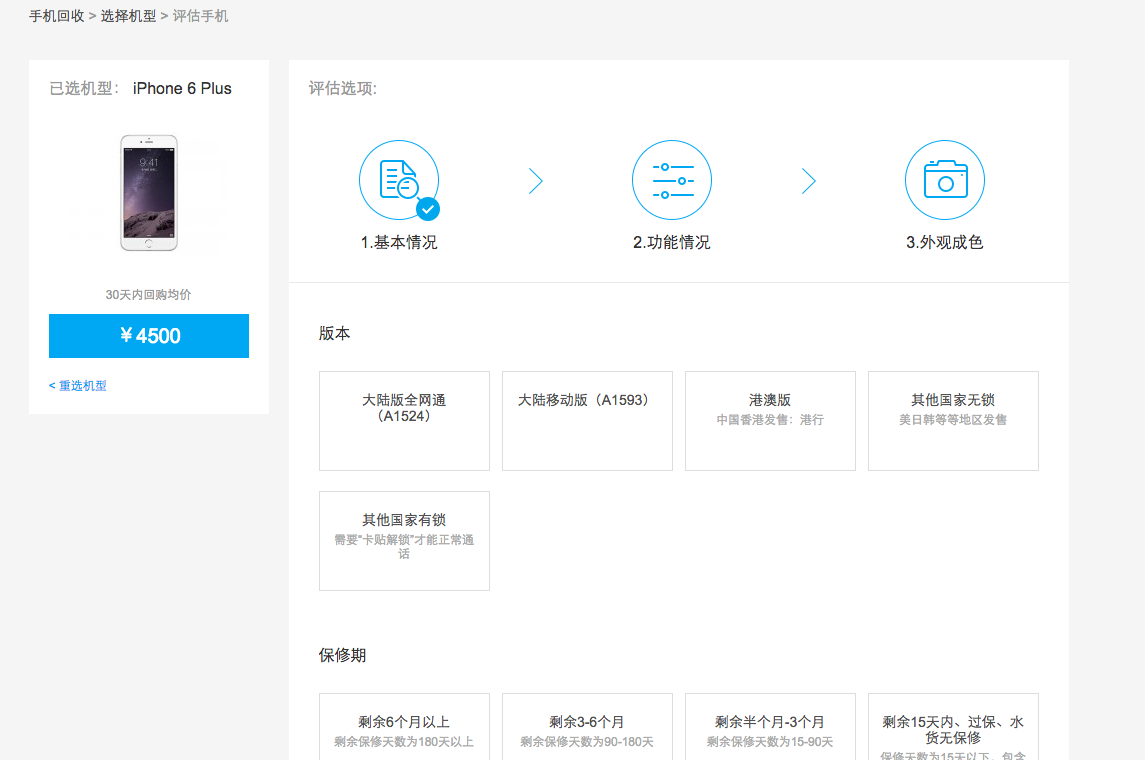Select warranty option 剩余3-6个月
The width and height of the screenshot is (1145, 760).
click(587, 727)
